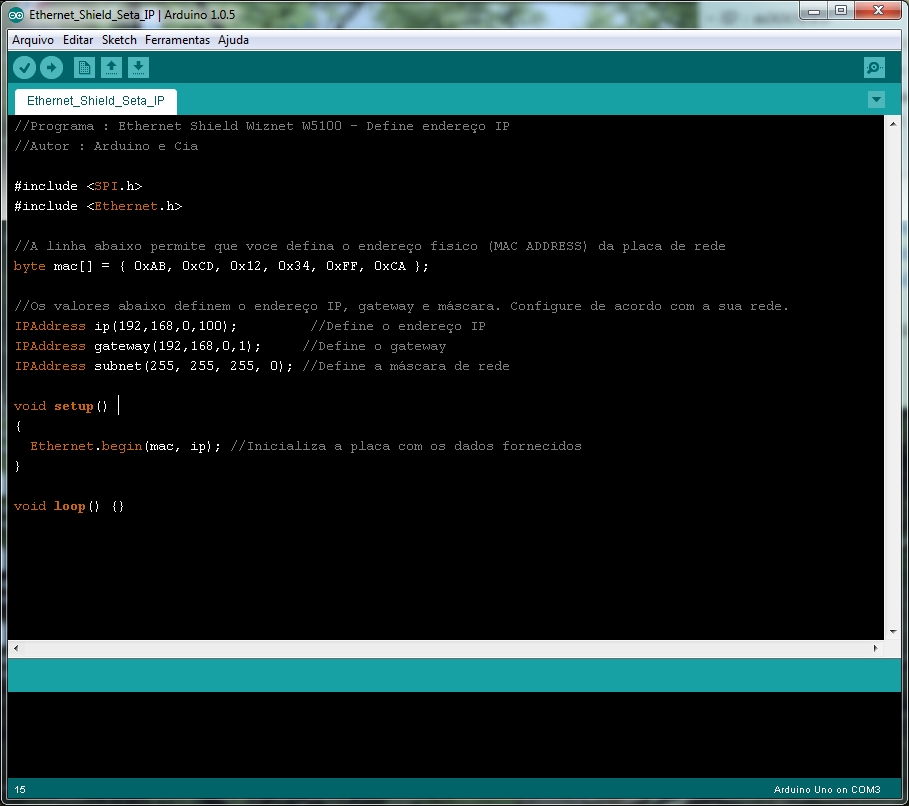Upload sketch with the arrow button
This screenshot has width=909, height=806.
tap(52, 68)
